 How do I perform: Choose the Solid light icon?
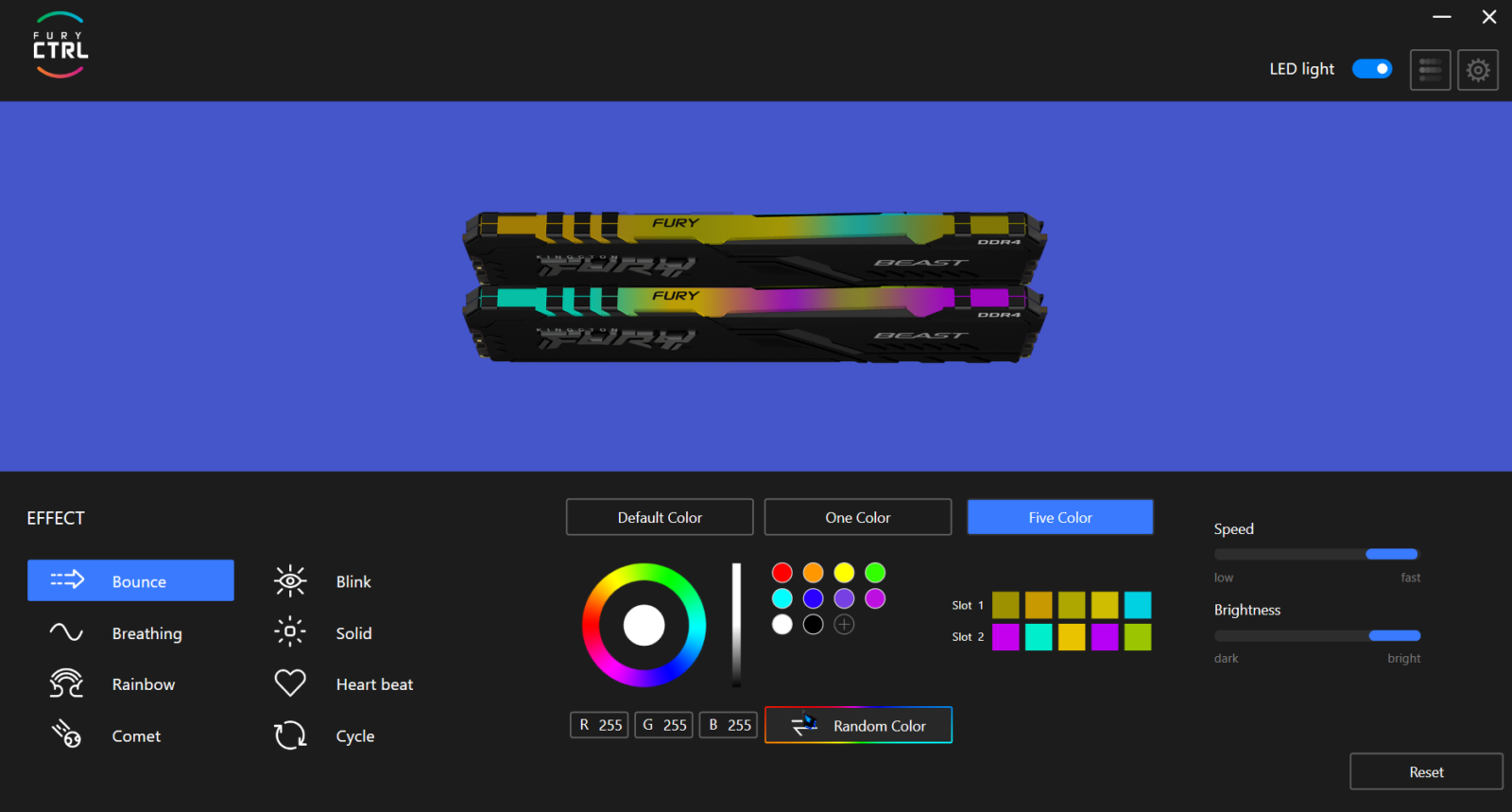click(x=290, y=631)
